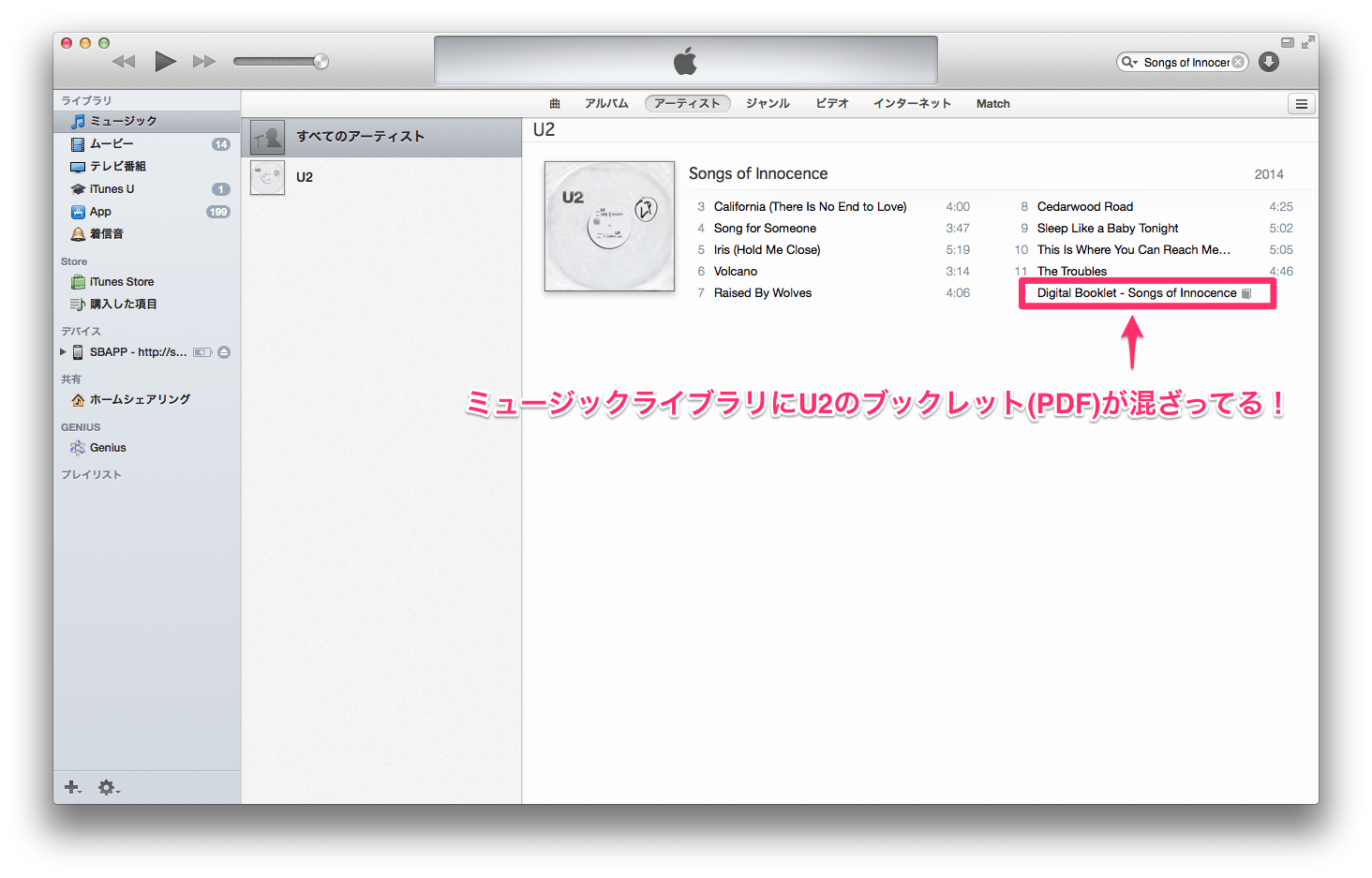Switch to the mini player window
Screen dimensions: 1372x878
coord(1288,42)
